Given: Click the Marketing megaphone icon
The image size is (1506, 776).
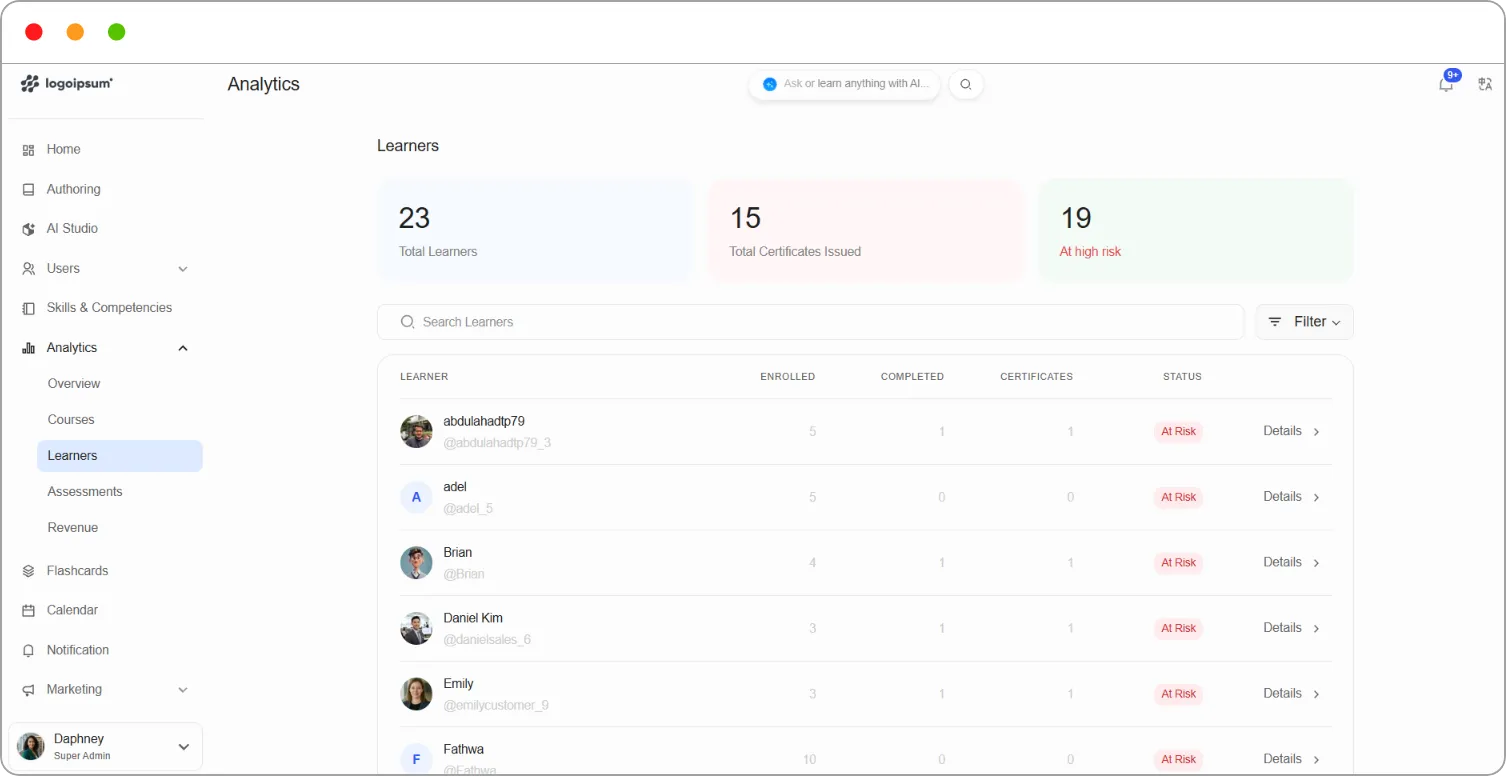Looking at the screenshot, I should [28, 690].
